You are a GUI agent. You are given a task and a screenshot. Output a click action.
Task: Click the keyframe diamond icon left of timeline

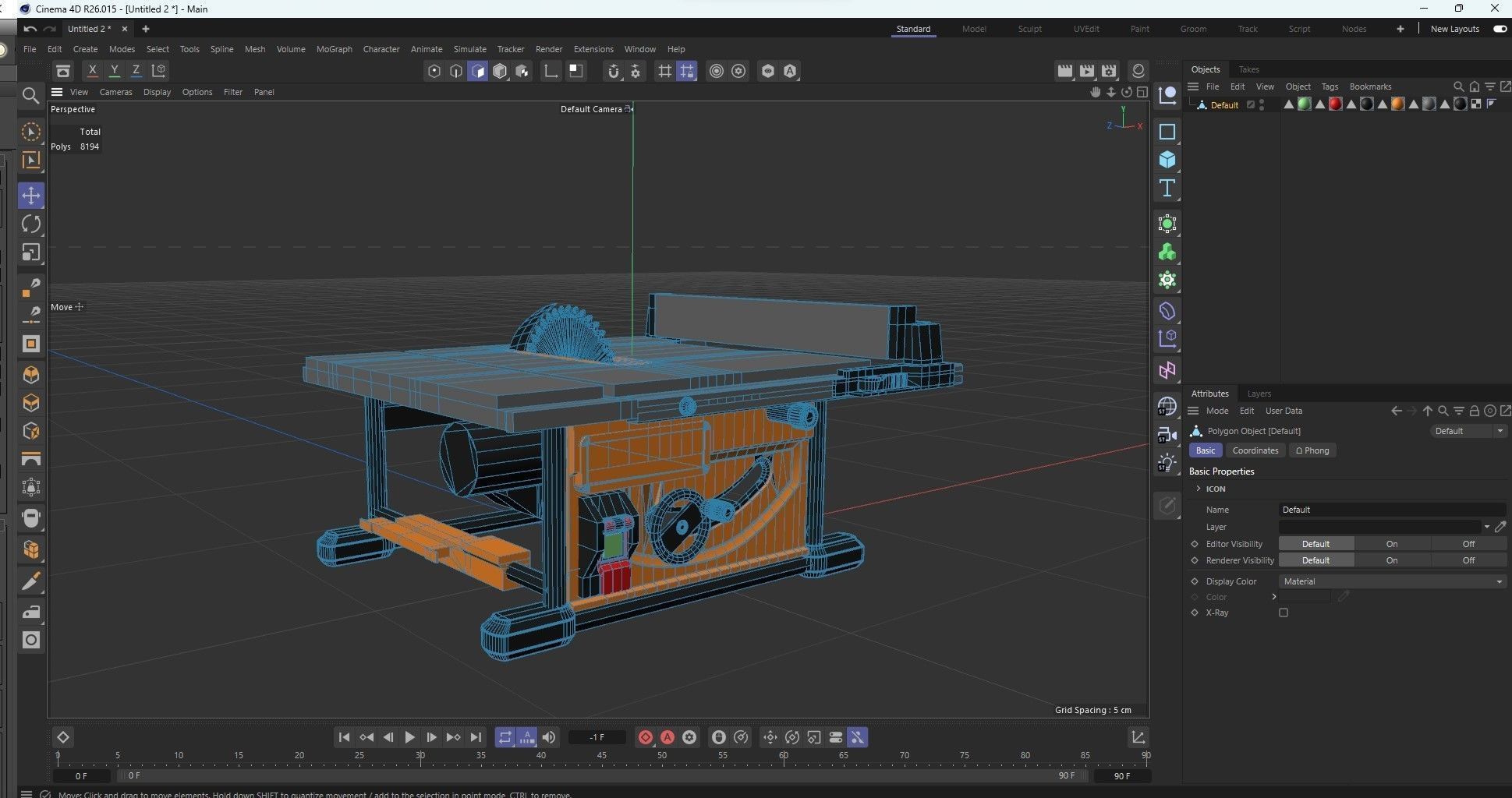[63, 737]
